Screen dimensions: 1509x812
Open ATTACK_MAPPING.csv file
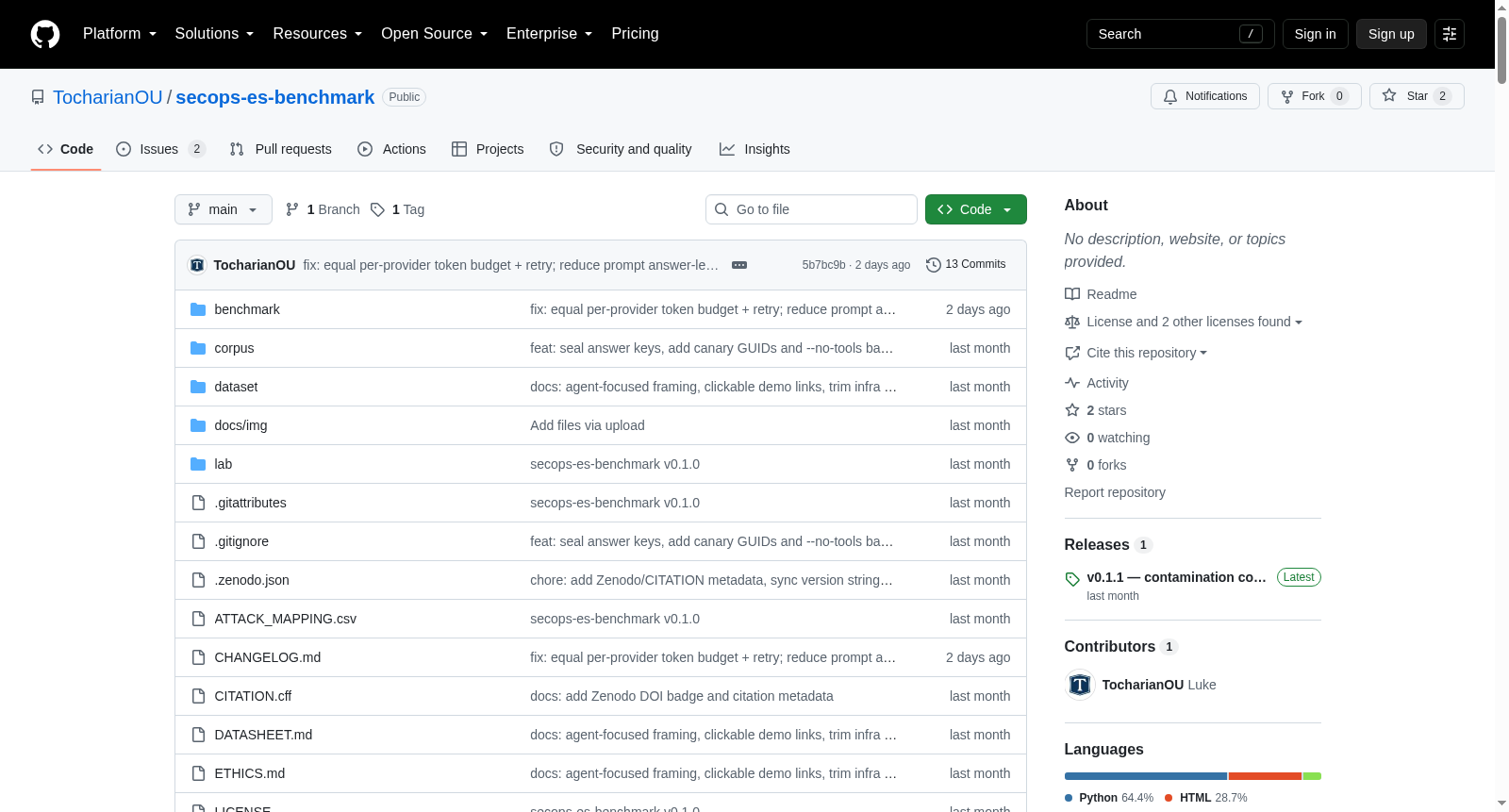point(286,619)
